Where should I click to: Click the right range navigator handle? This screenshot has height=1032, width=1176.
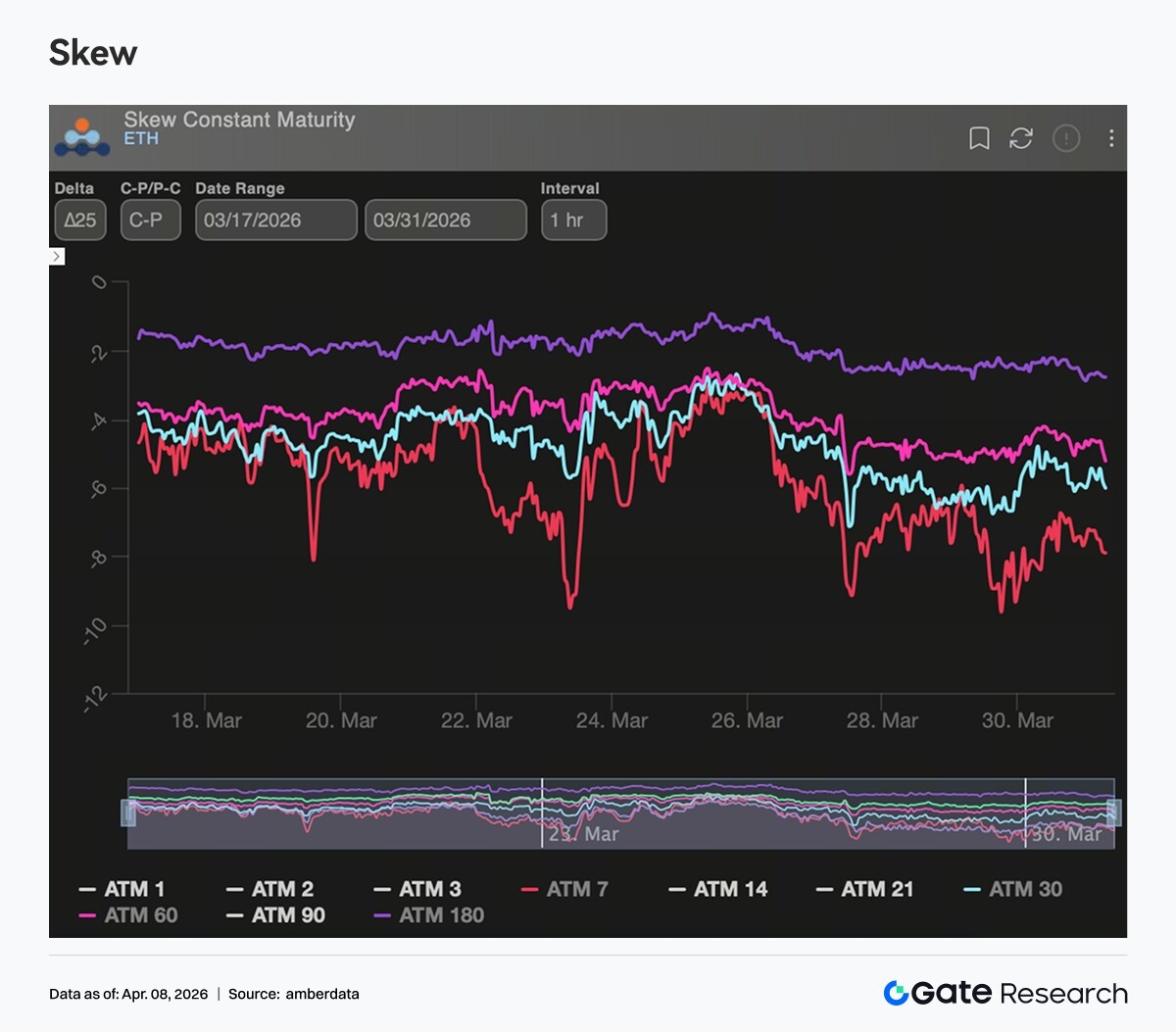(1113, 812)
